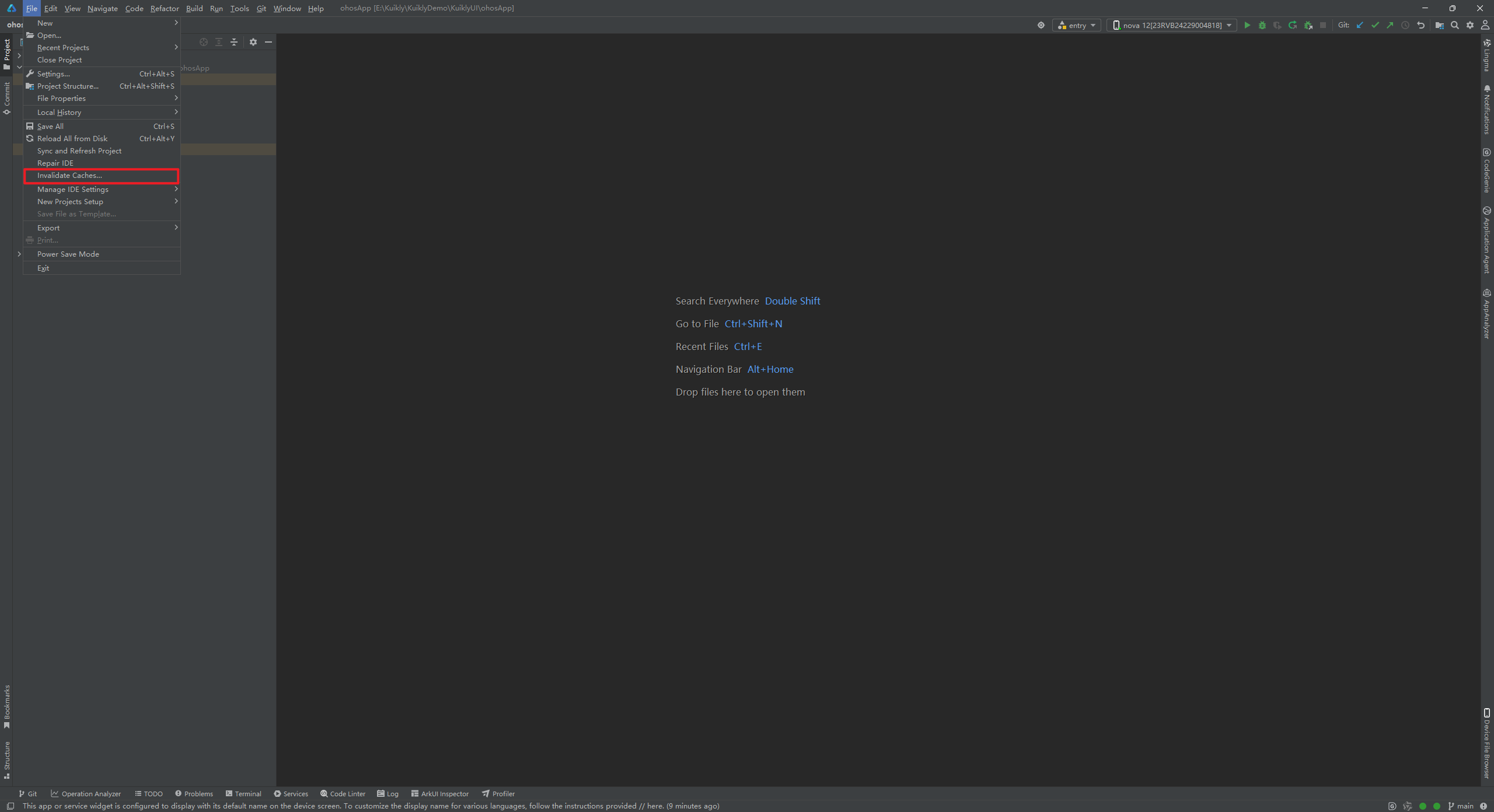Click the green Debug bug icon
Screen dimensions: 1494x812
click(x=1262, y=25)
